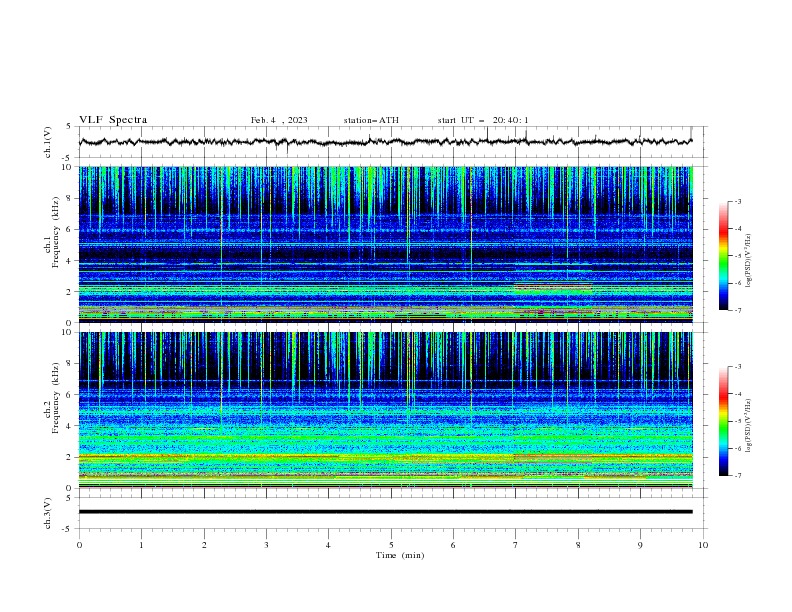Click the time axis tick label "1"
792x612 pixels.
(x=141, y=545)
